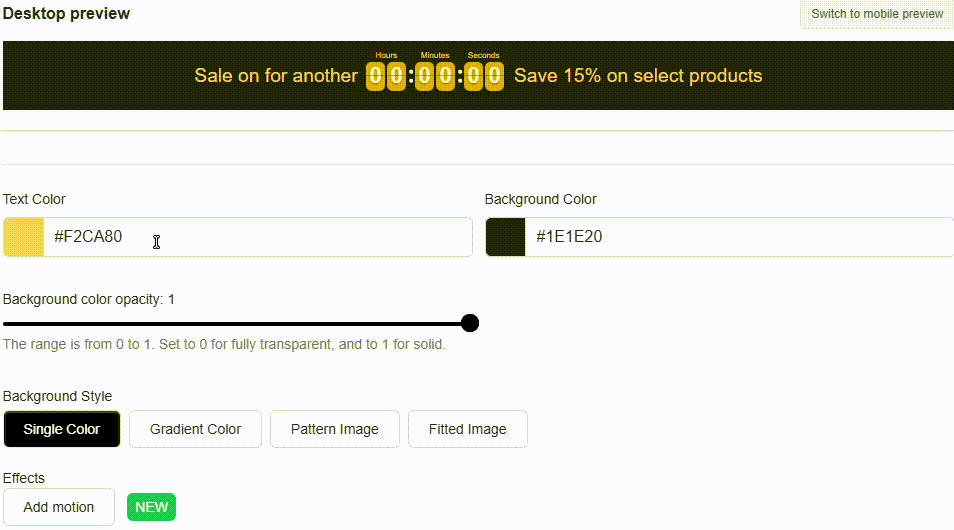Click the minutes digits in countdown timer

coord(434,77)
